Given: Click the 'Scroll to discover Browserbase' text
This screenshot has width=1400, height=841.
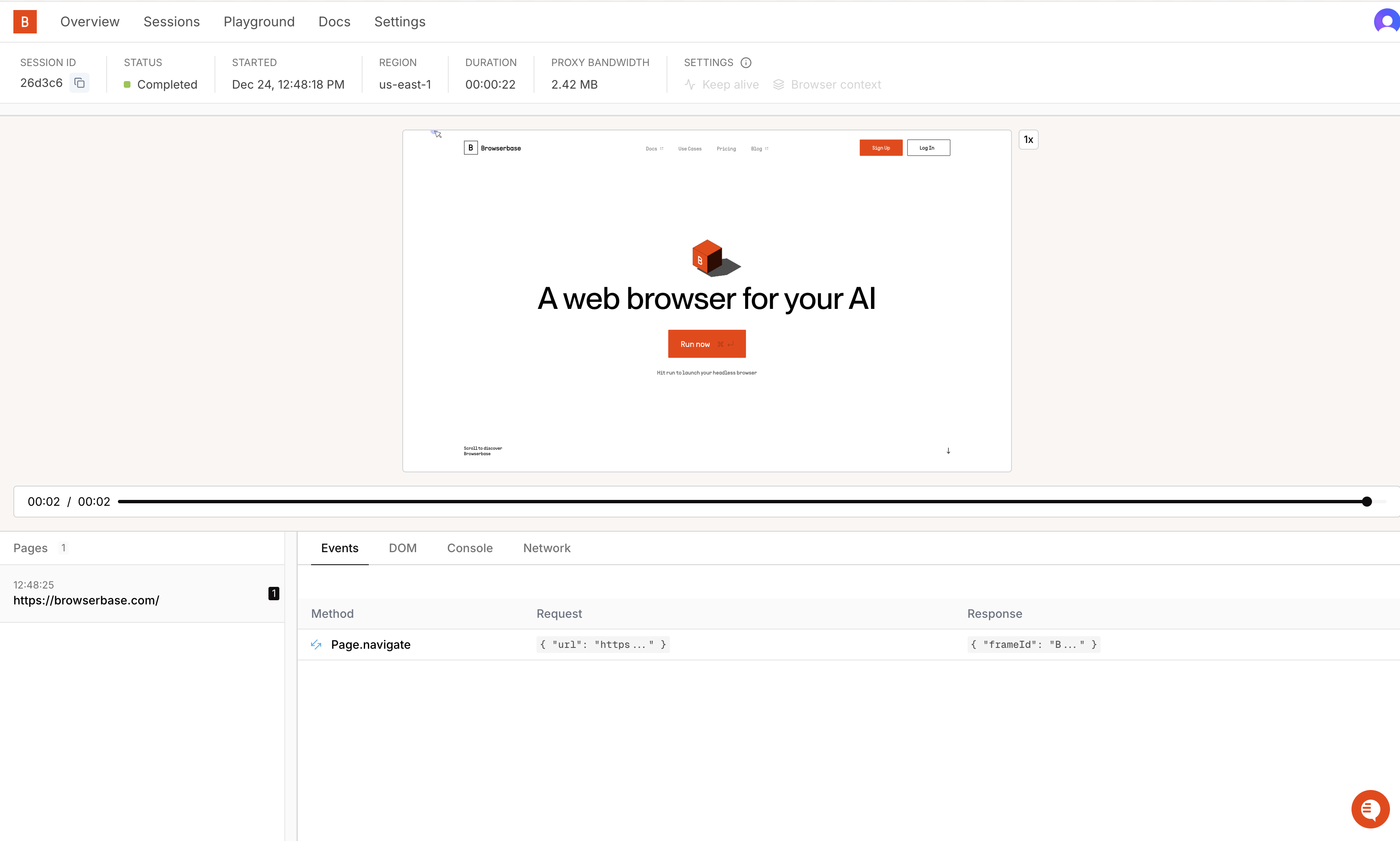Looking at the screenshot, I should pos(483,451).
